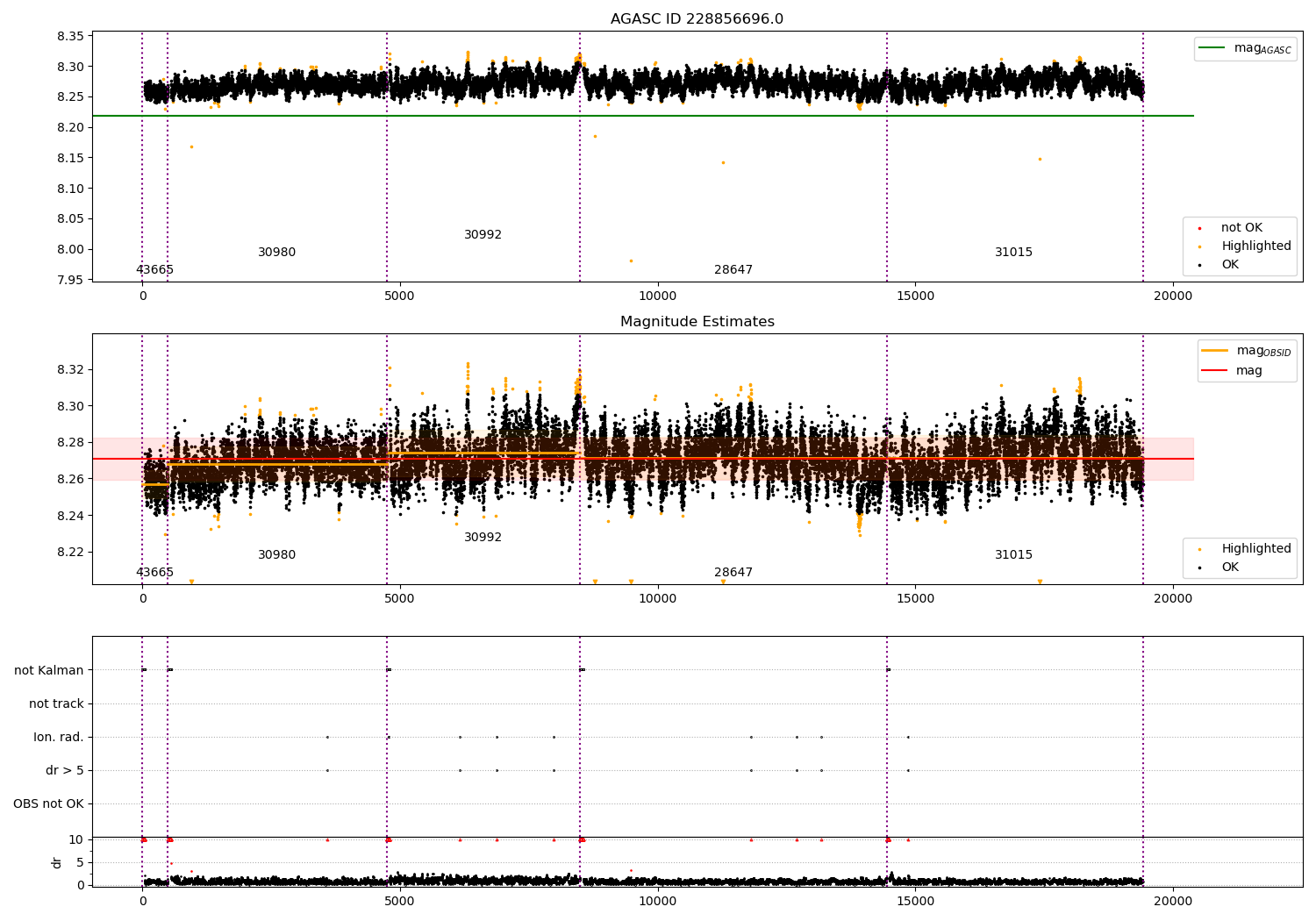Select the mag AGASC legend entry
The height and width of the screenshot is (921, 1316).
click(x=1245, y=48)
